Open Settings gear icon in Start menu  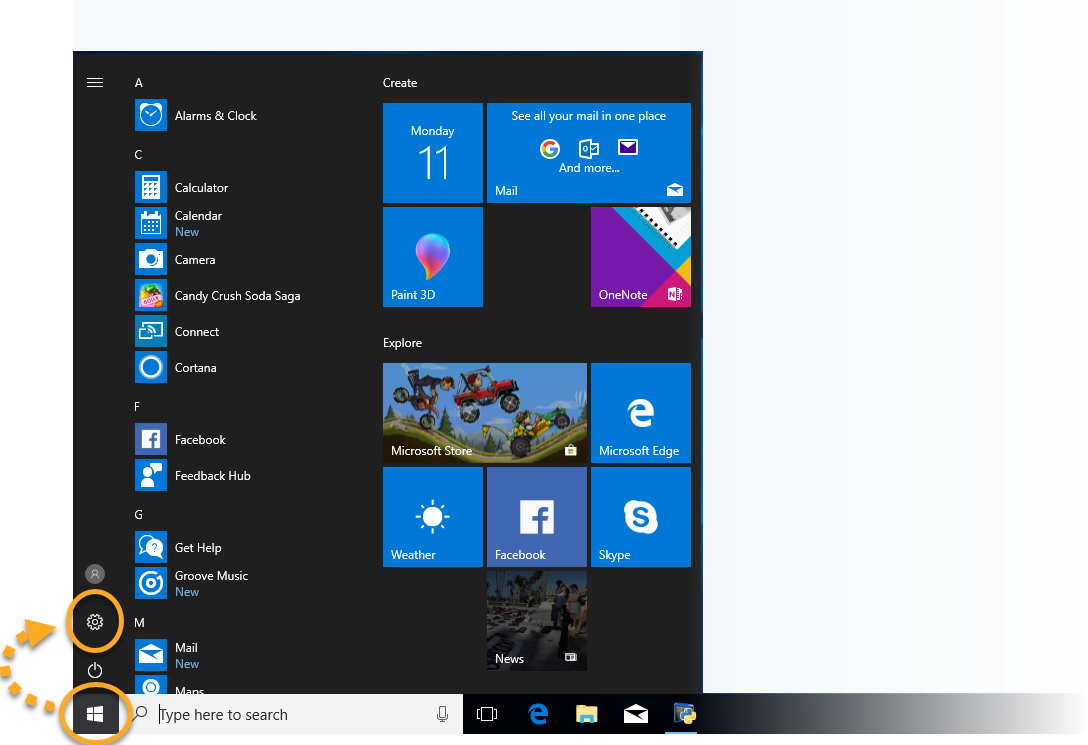(x=95, y=622)
